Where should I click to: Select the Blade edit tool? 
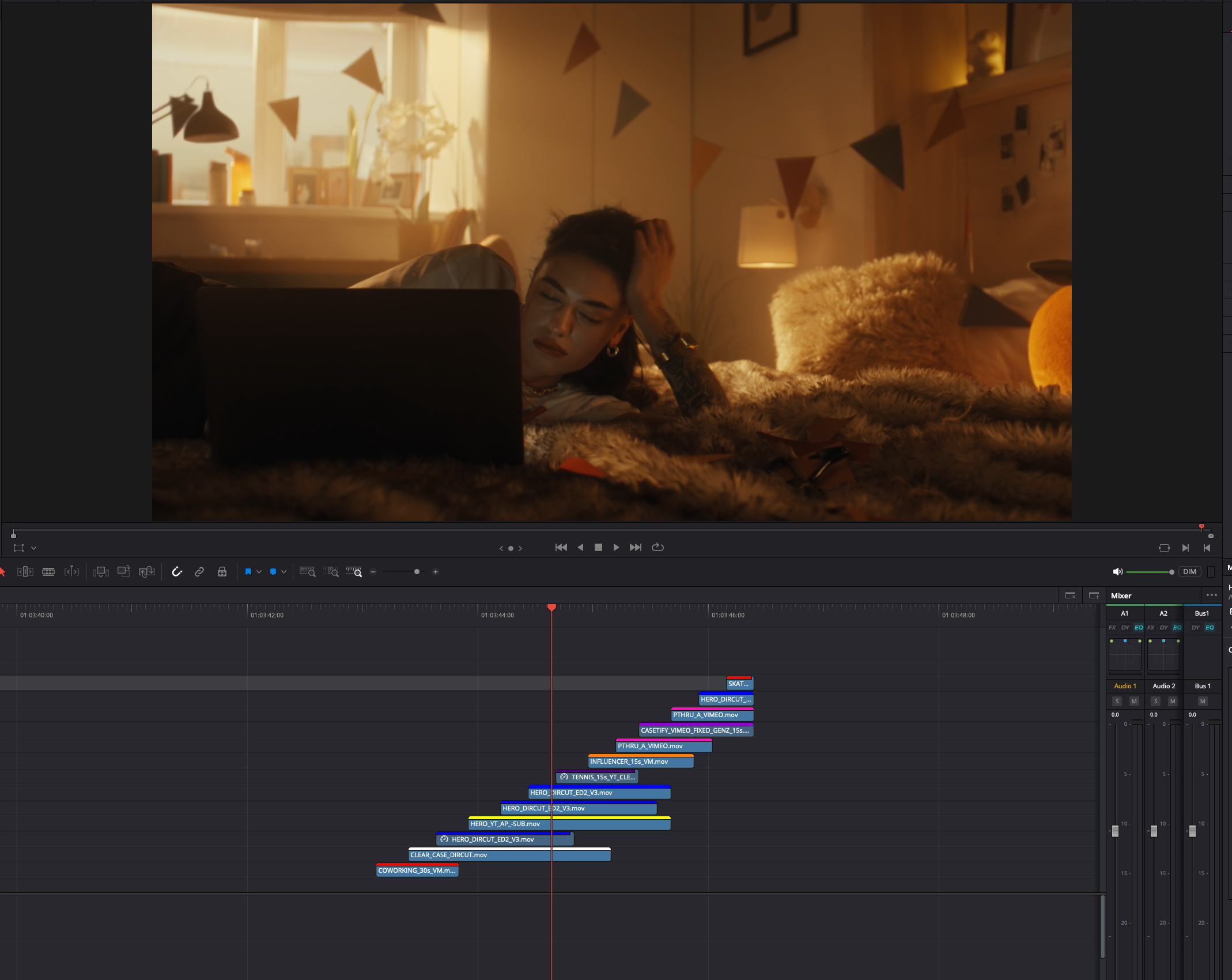coord(48,572)
